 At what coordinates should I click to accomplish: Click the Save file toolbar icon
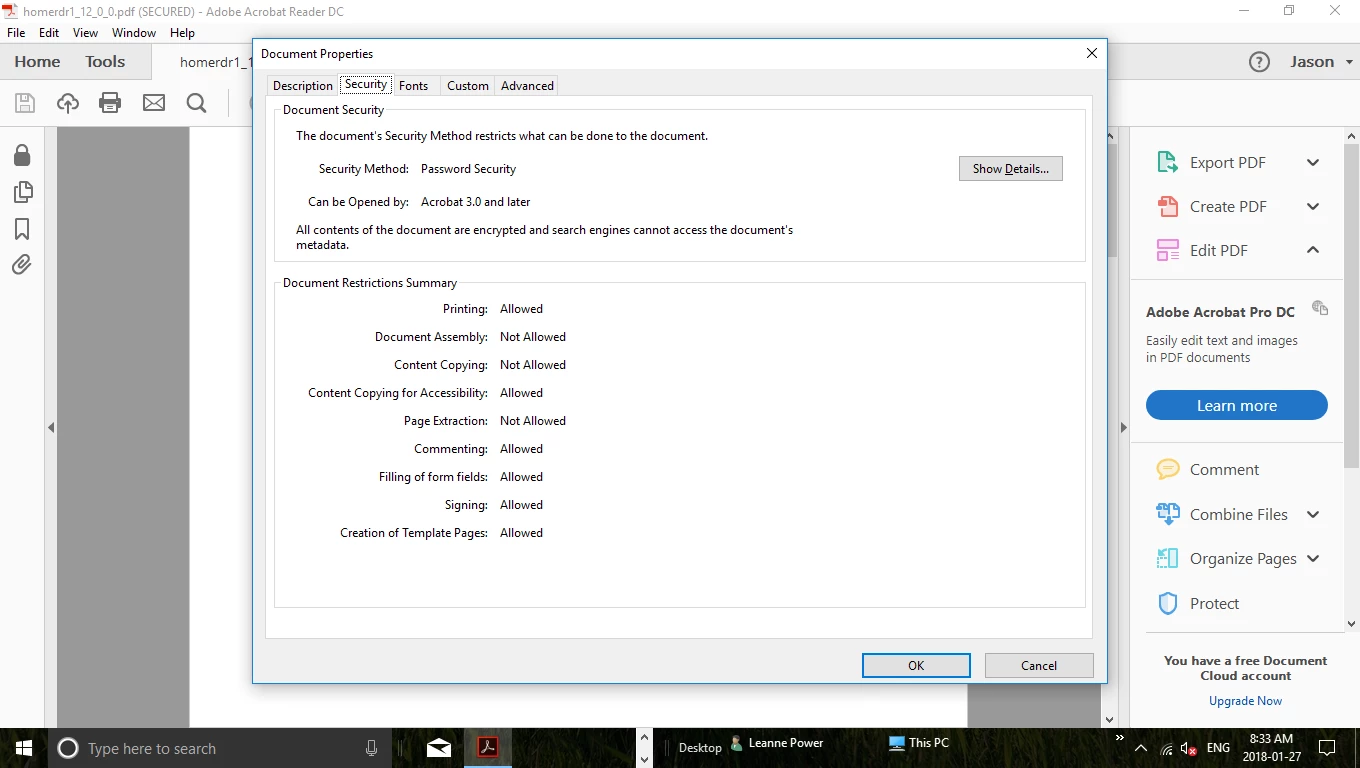25,102
